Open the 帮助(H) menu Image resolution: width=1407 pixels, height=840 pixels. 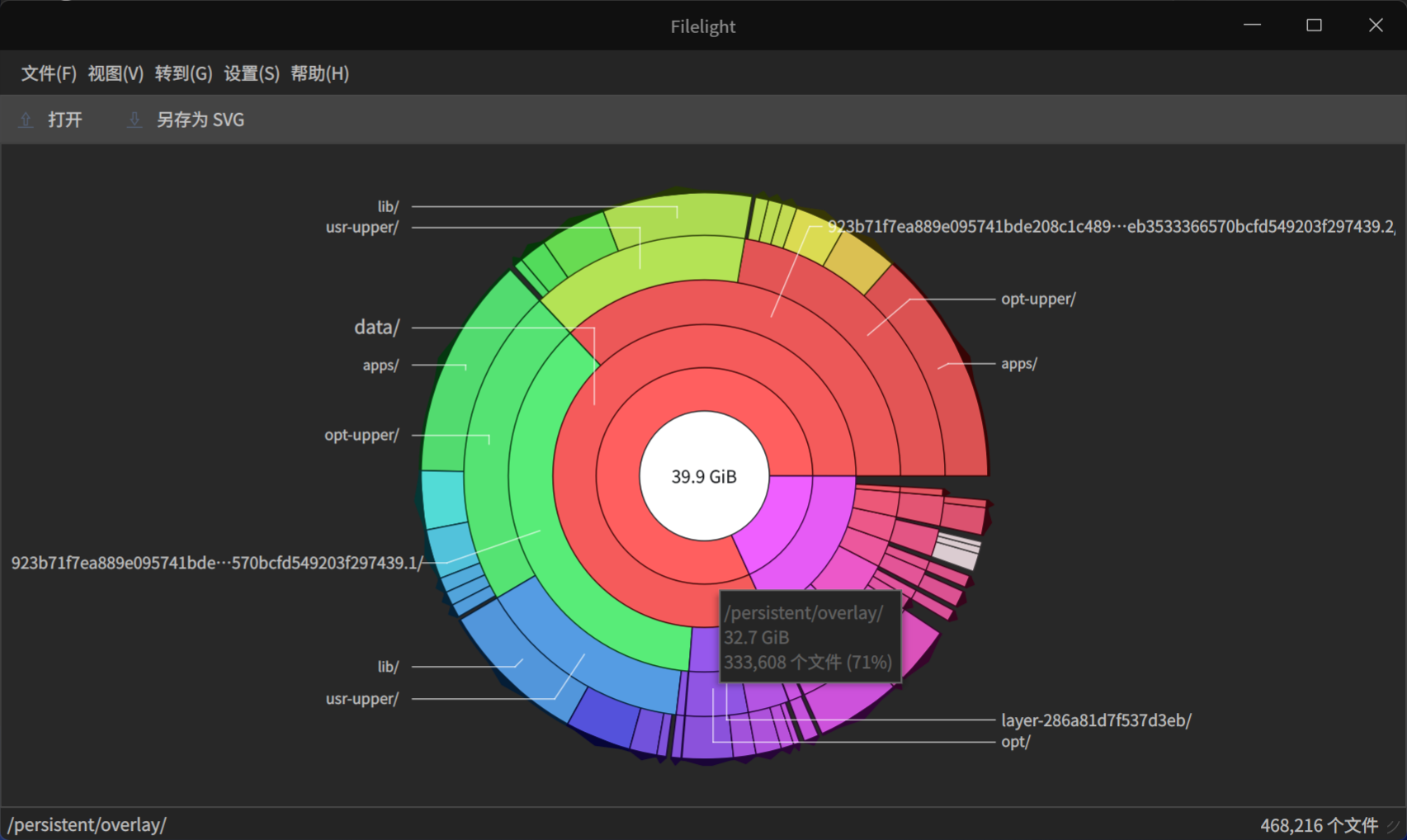(319, 73)
